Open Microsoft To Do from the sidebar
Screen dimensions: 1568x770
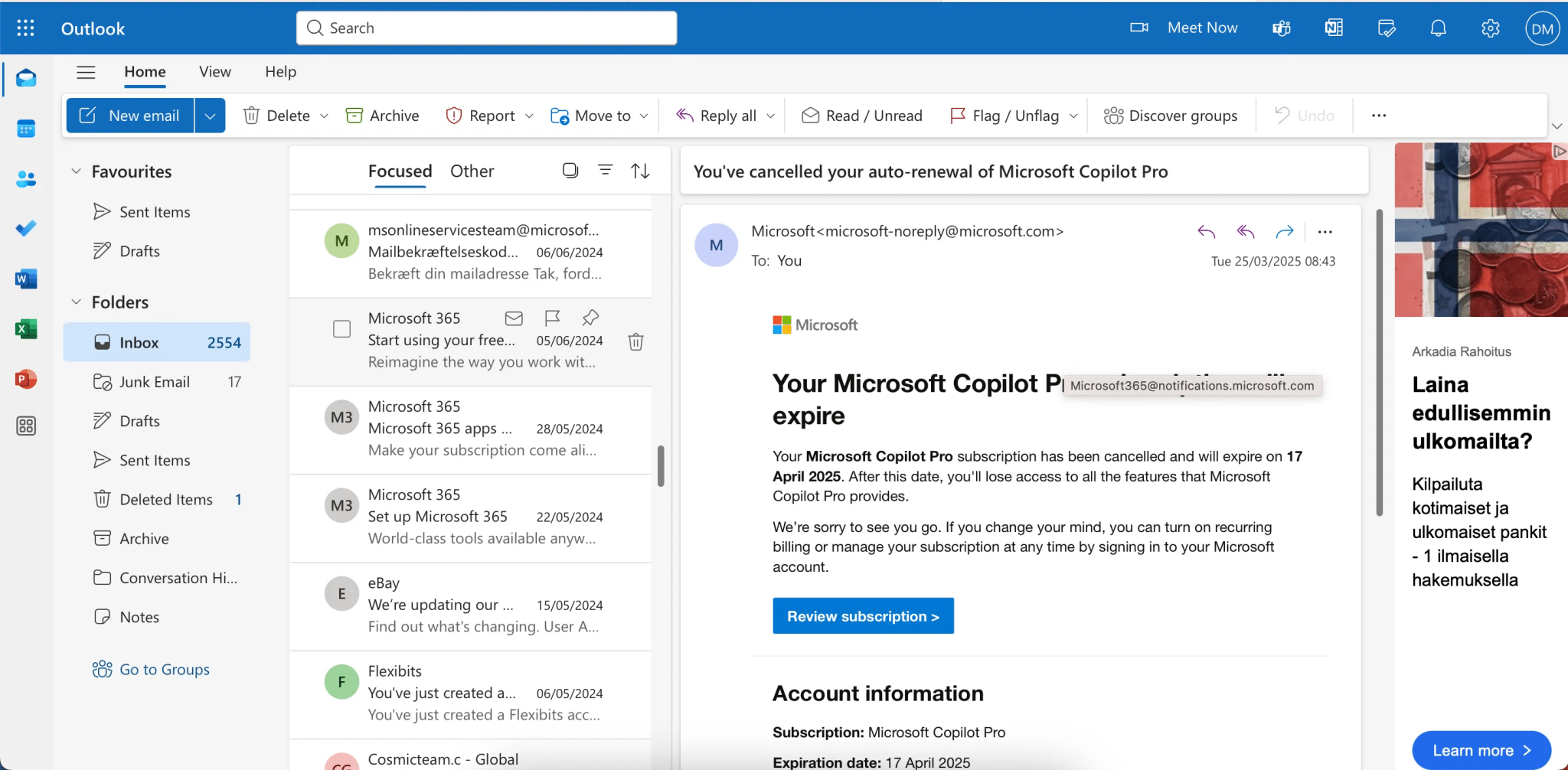tap(26, 228)
